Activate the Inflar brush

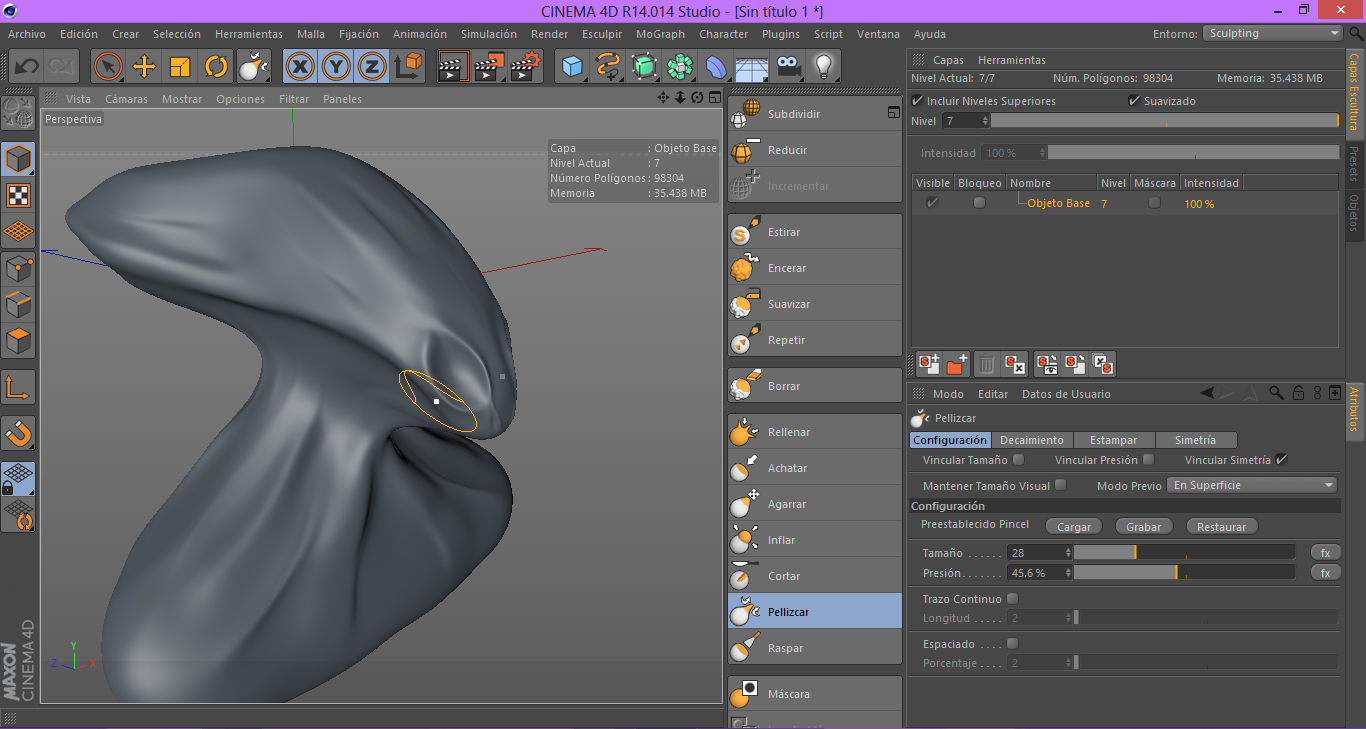coord(815,540)
